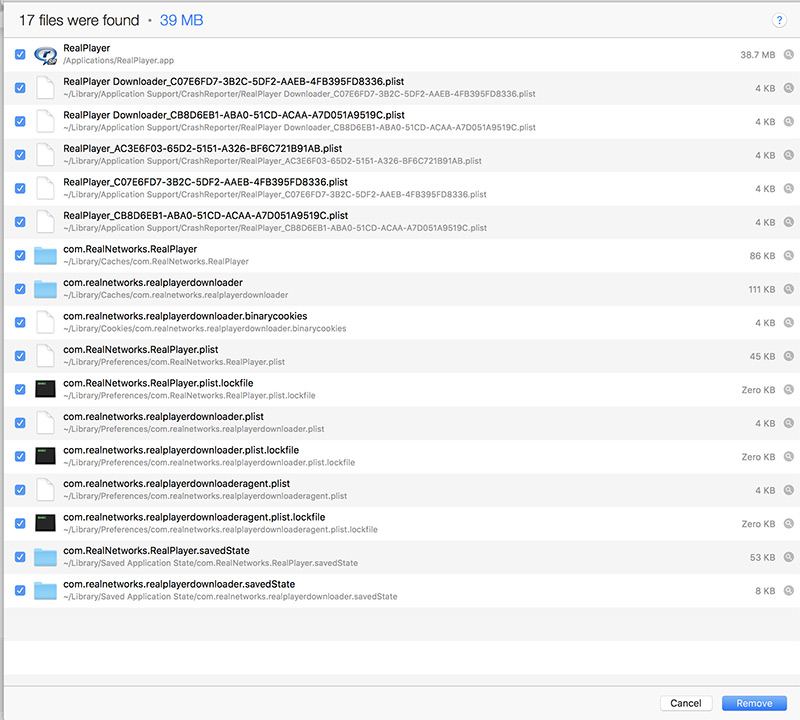Click magnifier icon for RealPlayer Downloader_CB8D6EB1 plist
This screenshot has width=800, height=720.
point(789,121)
